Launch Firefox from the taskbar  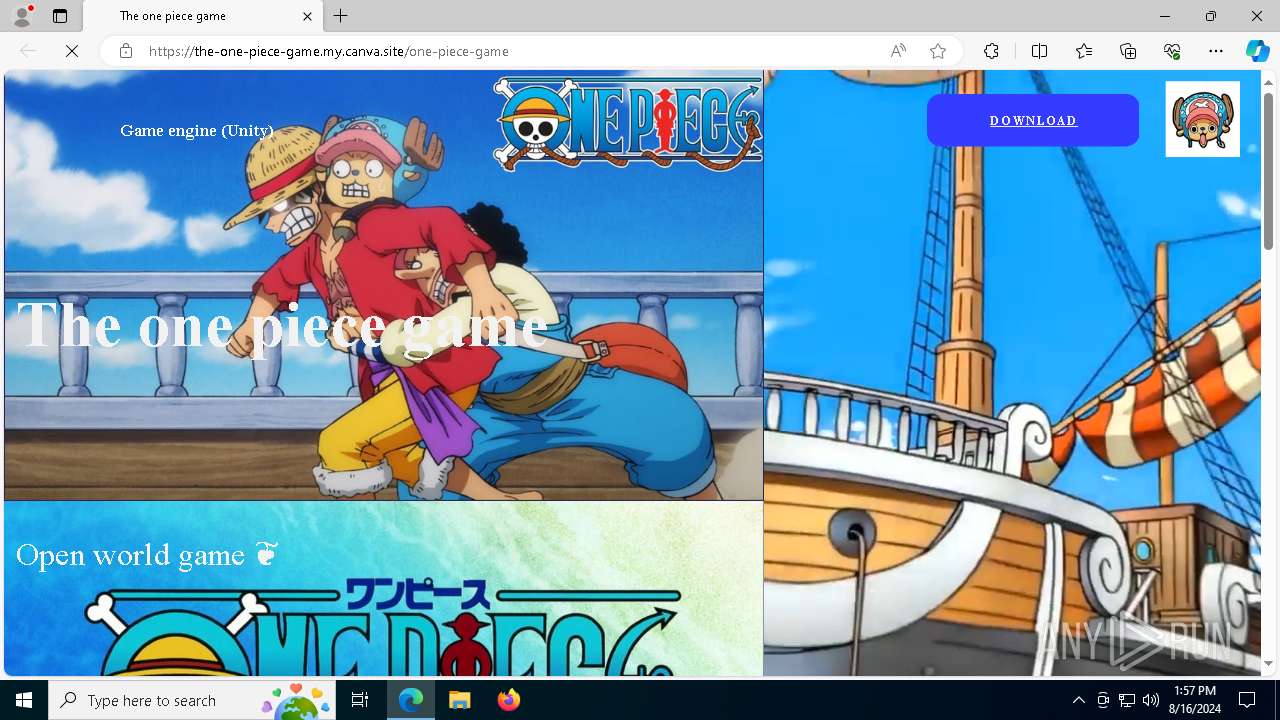[508, 700]
